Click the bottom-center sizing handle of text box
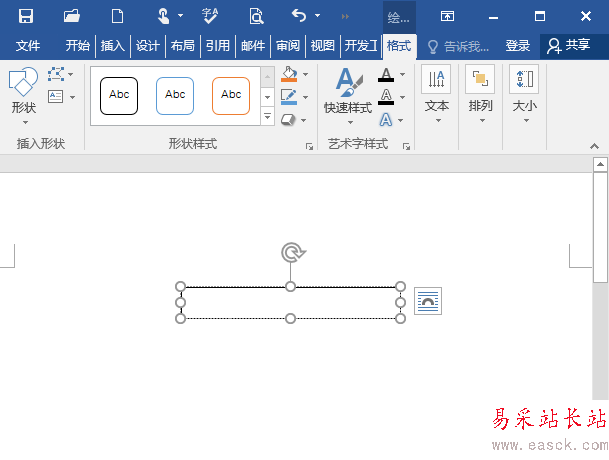Image resolution: width=609 pixels, height=460 pixels. tap(290, 319)
